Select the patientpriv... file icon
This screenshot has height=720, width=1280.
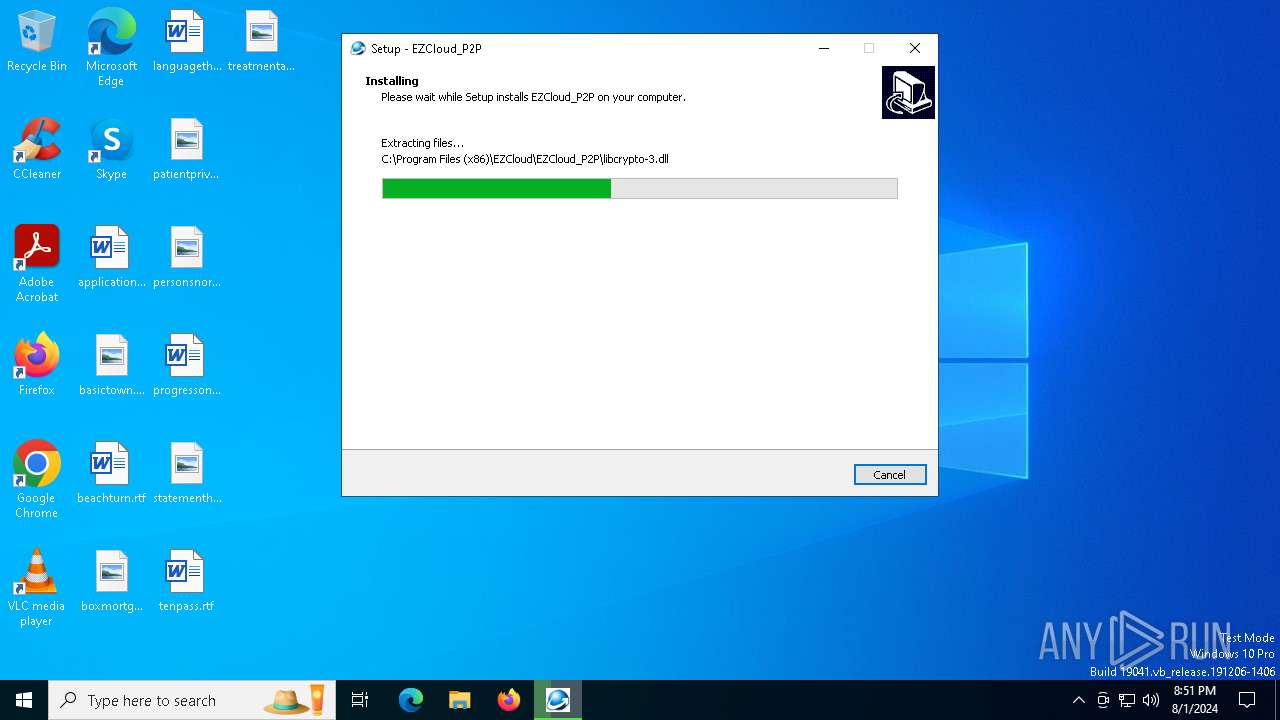pos(187,150)
